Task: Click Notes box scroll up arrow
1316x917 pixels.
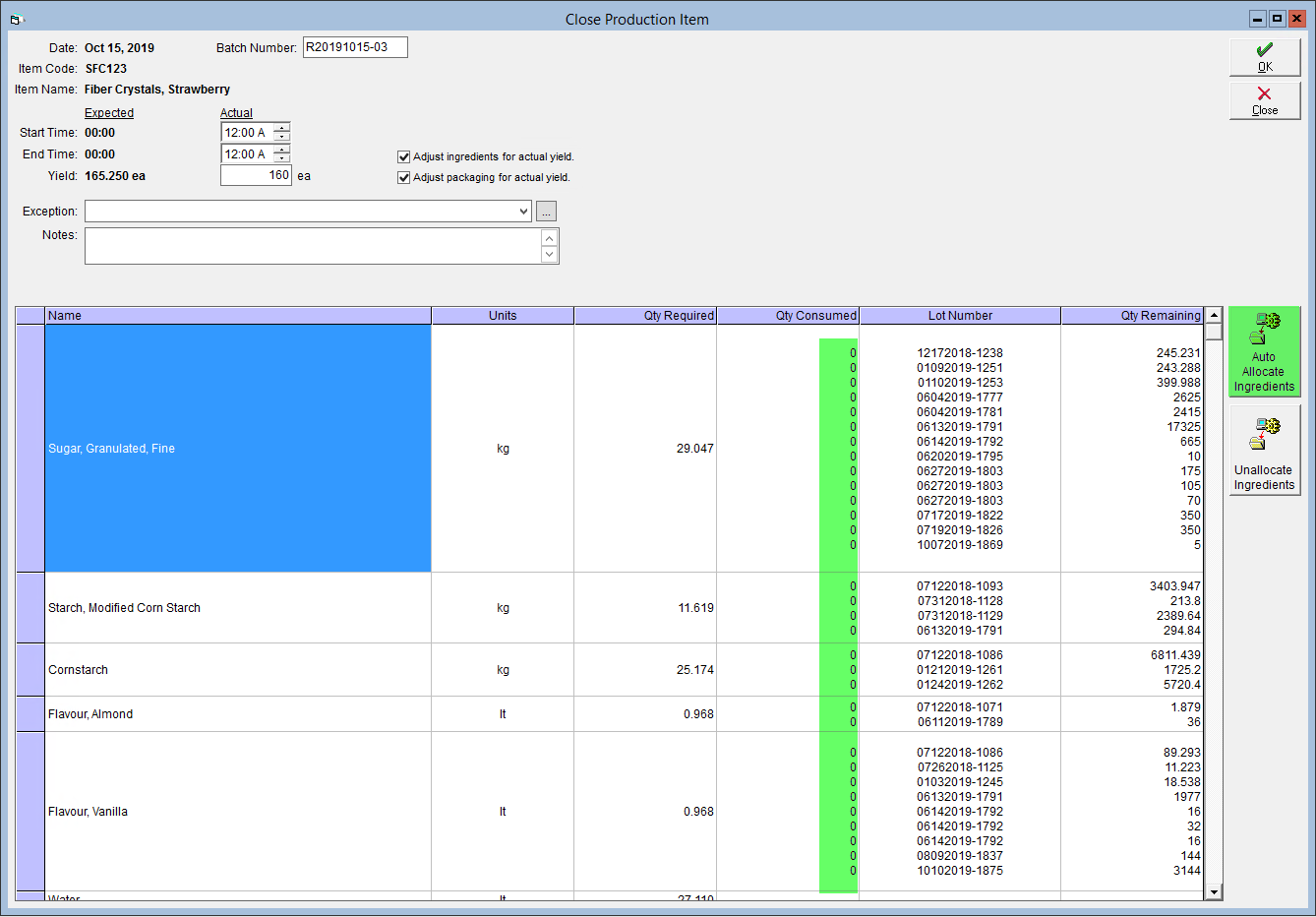Action: click(550, 238)
